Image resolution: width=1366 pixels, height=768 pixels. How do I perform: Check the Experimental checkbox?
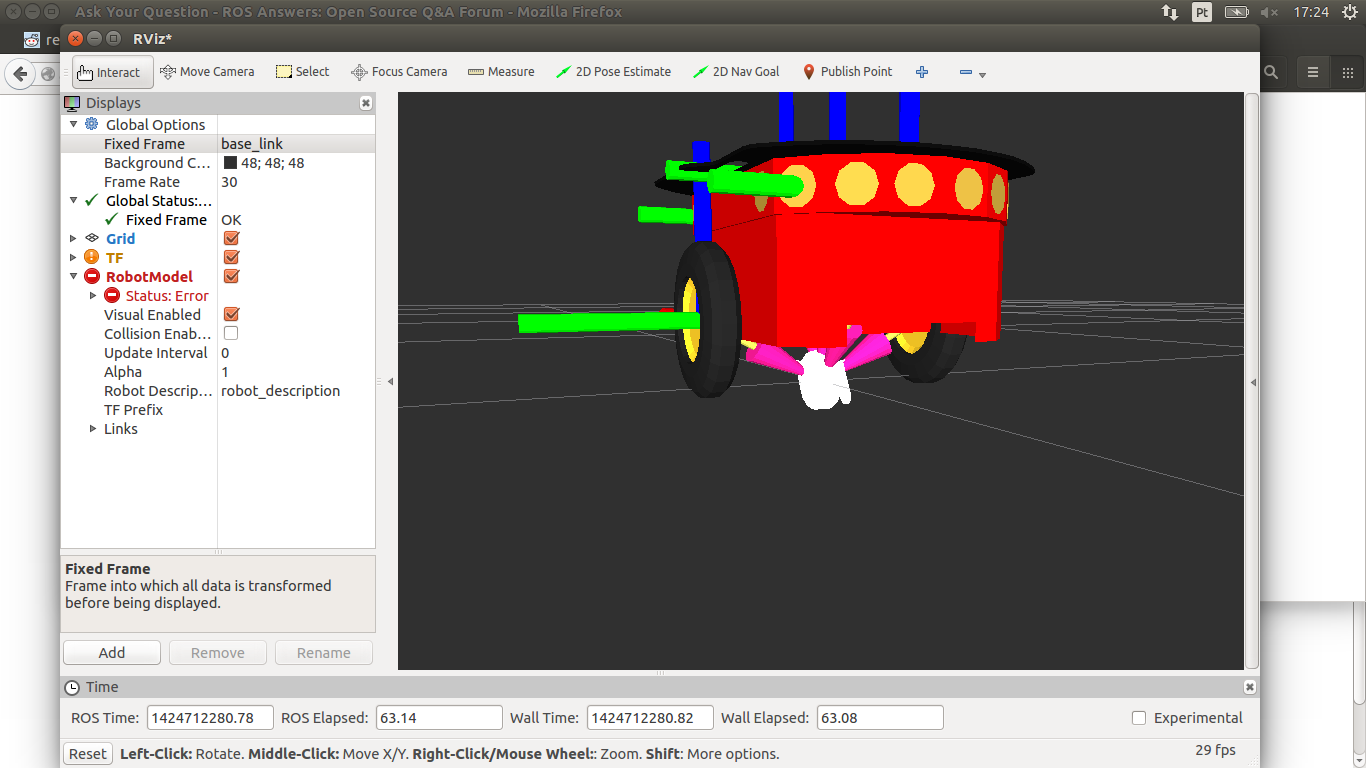tap(1138, 718)
